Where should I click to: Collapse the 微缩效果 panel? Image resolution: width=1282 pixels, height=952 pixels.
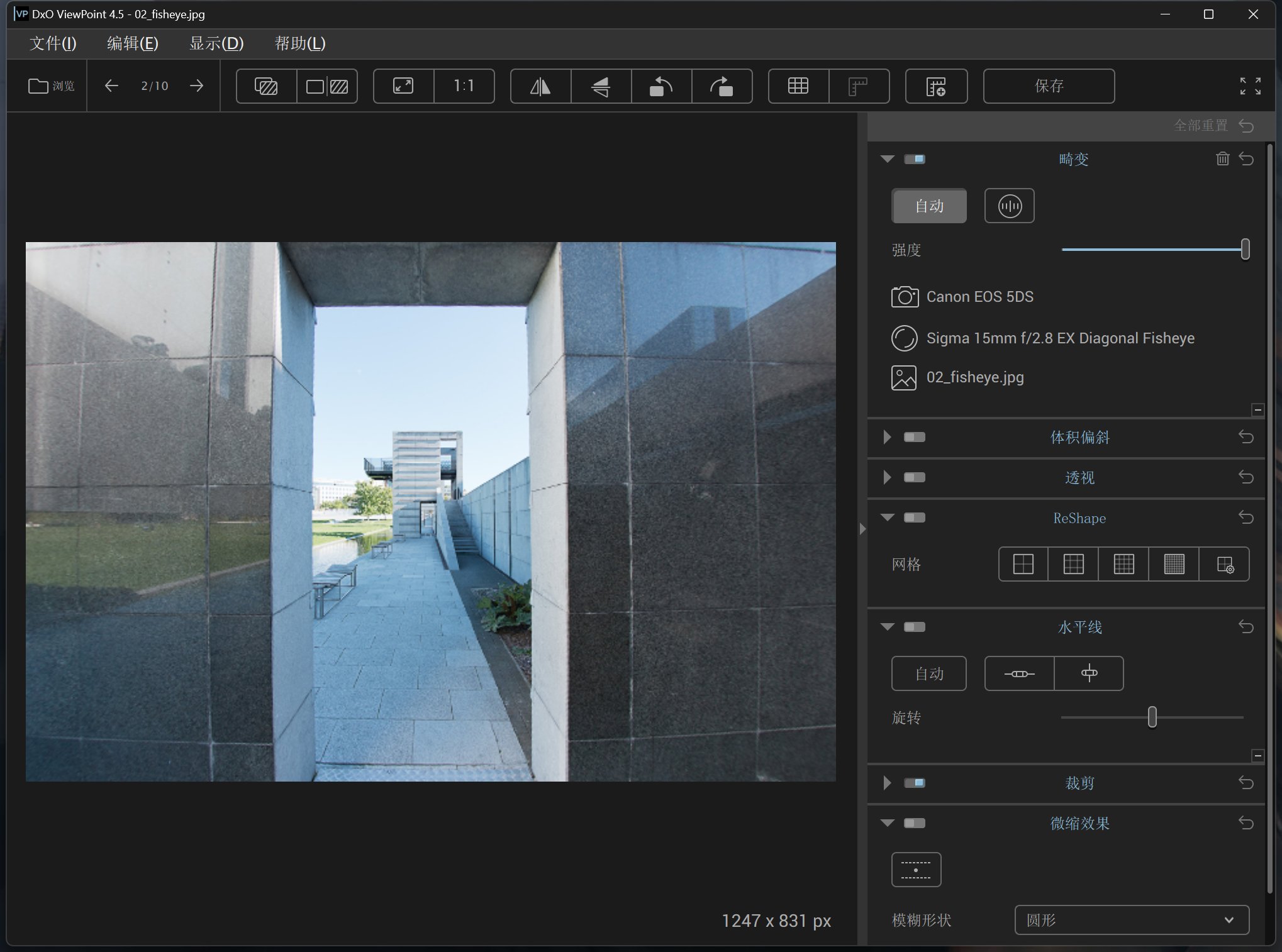(x=888, y=823)
